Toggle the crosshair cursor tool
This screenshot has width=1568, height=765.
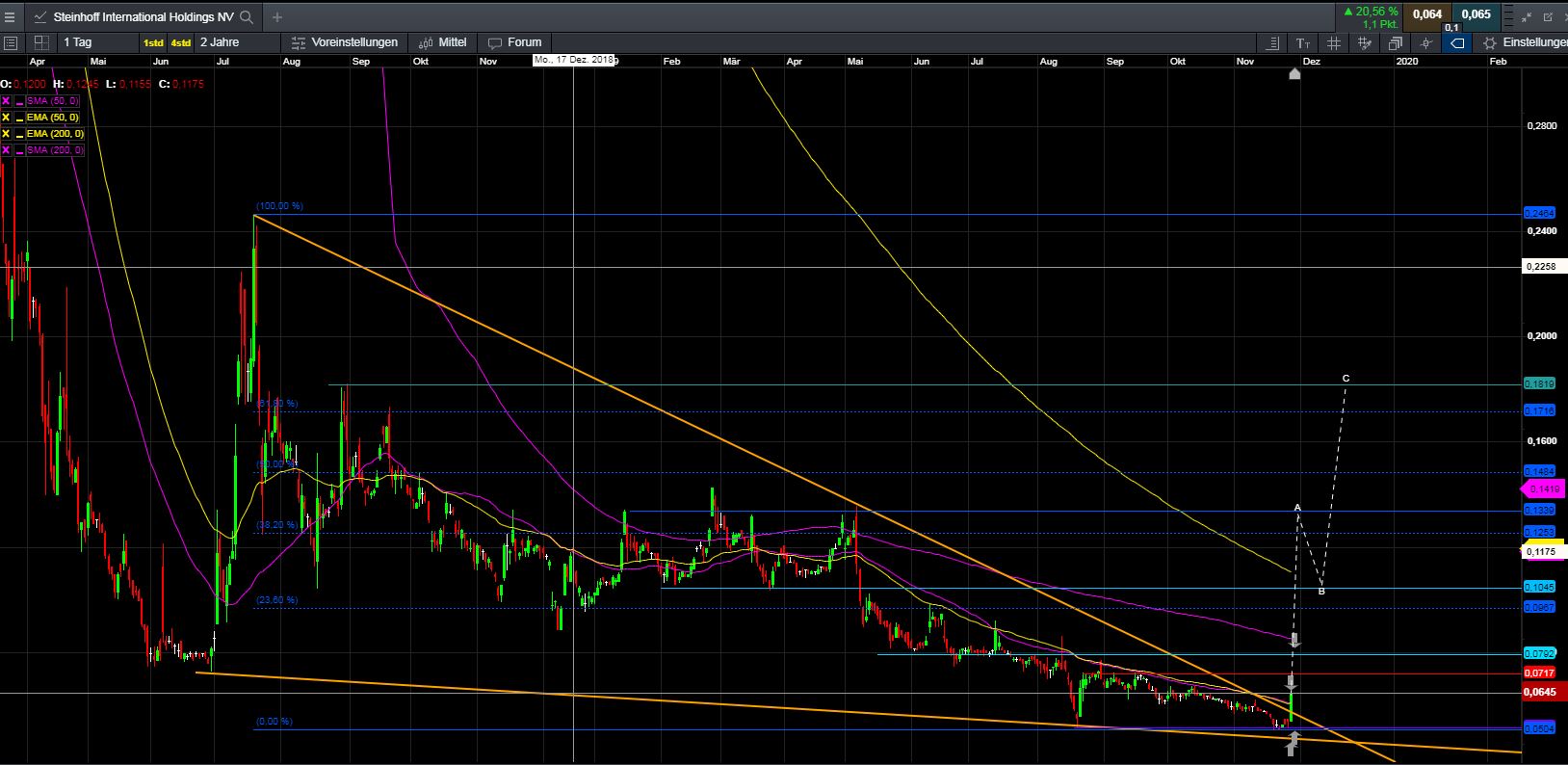coord(1426,43)
